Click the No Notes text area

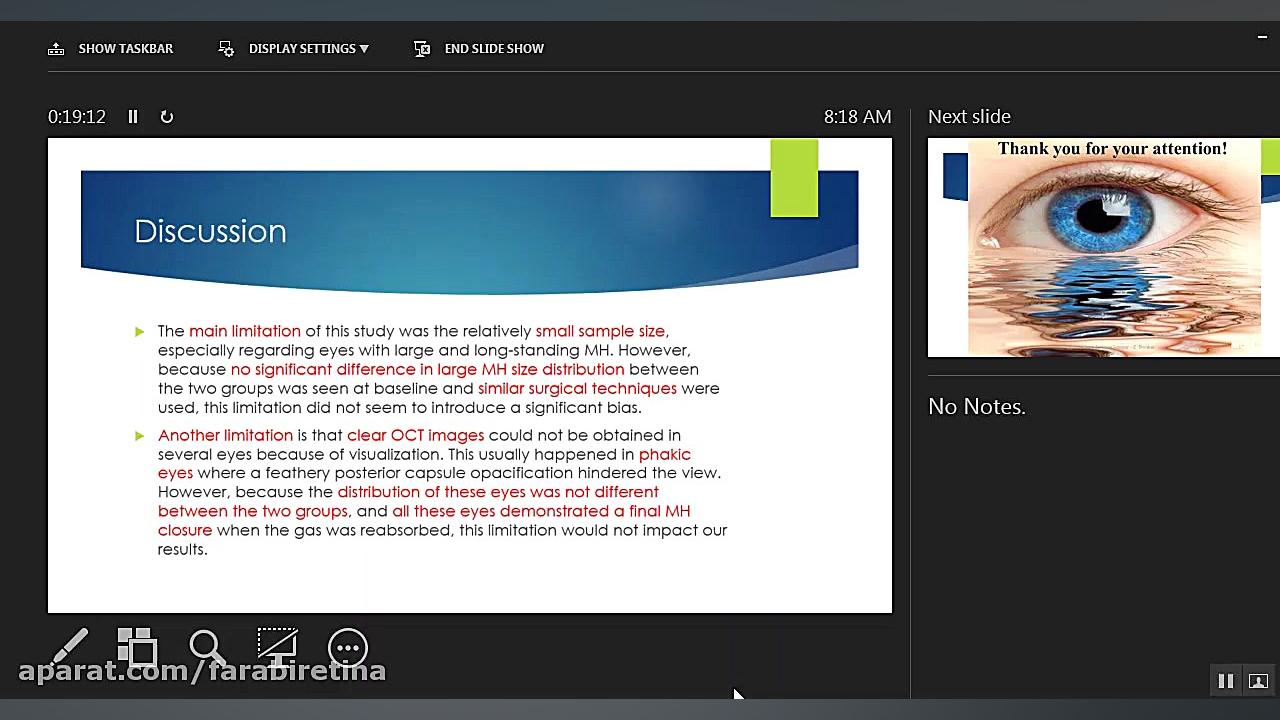(x=977, y=407)
